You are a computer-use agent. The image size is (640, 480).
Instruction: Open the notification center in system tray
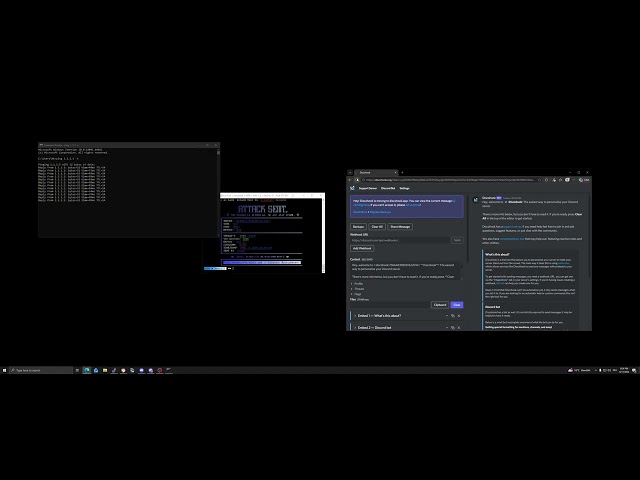(634, 370)
